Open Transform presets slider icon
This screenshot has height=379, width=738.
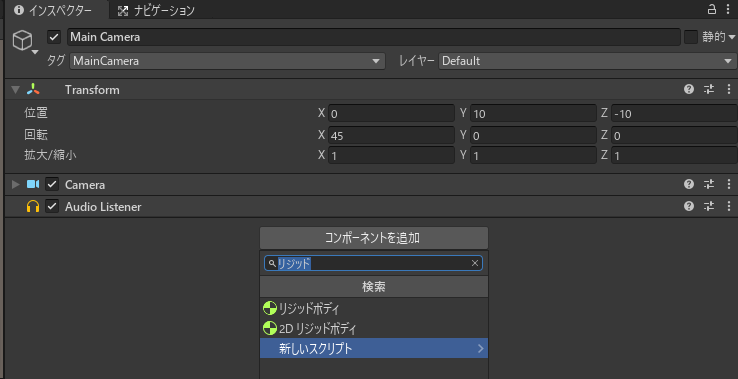pos(709,89)
